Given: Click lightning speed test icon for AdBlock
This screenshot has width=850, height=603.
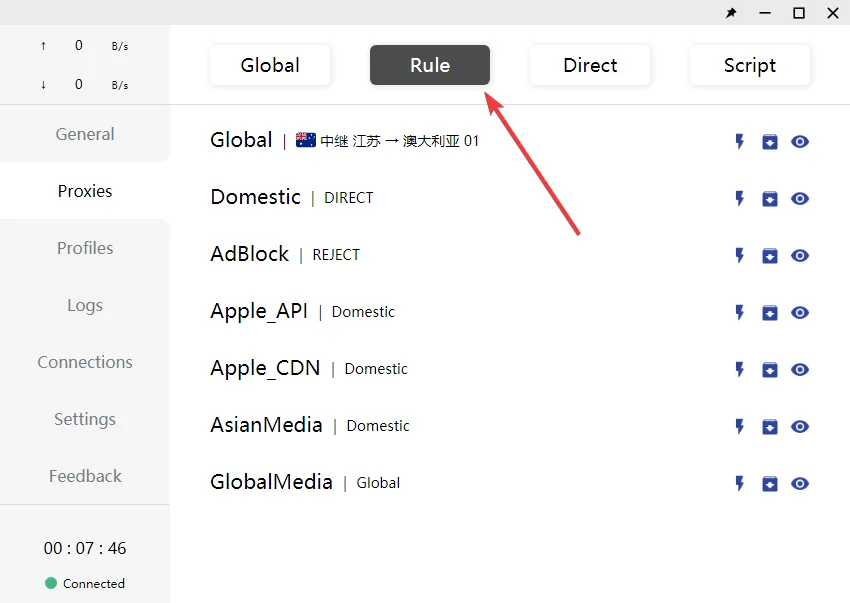Looking at the screenshot, I should (740, 256).
